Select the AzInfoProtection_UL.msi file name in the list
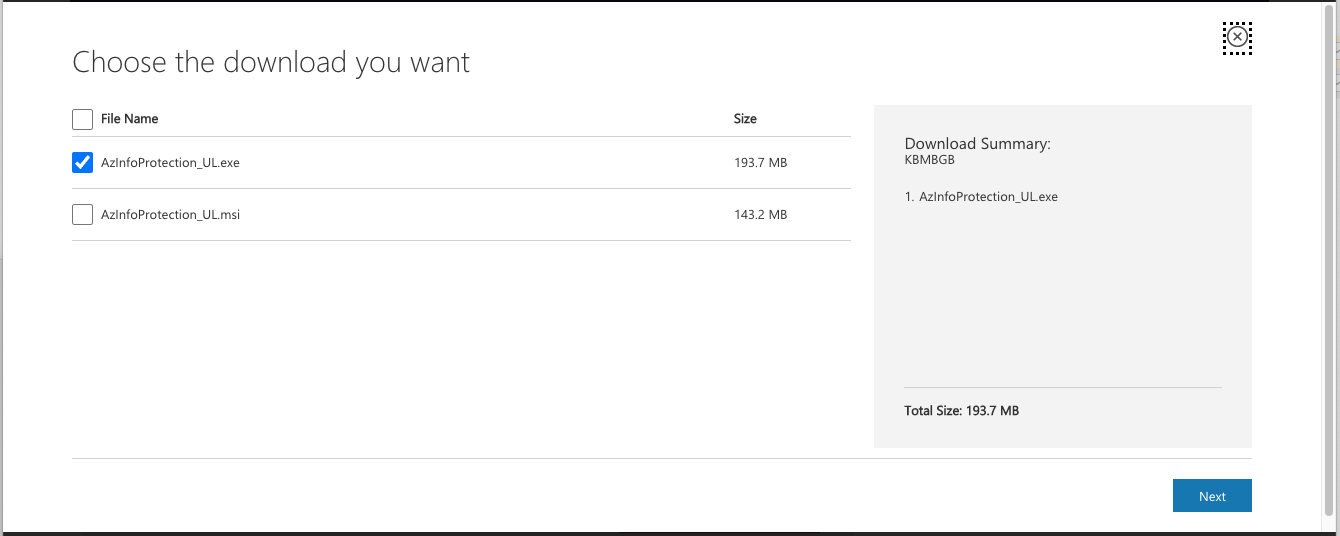 (x=170, y=215)
